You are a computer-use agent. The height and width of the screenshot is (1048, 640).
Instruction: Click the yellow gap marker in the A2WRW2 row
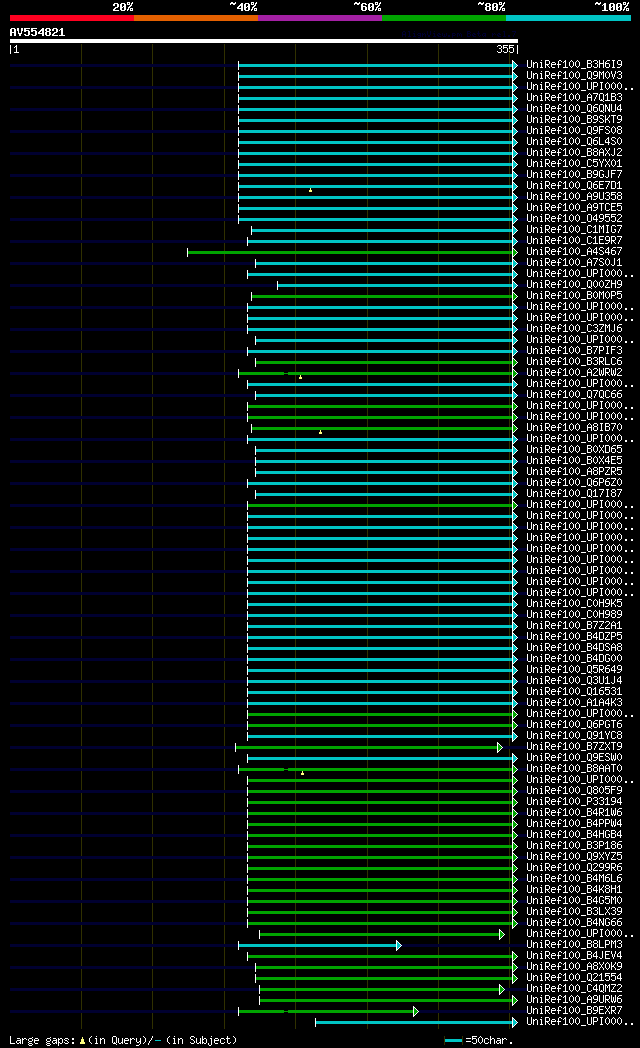pyautogui.click(x=301, y=378)
